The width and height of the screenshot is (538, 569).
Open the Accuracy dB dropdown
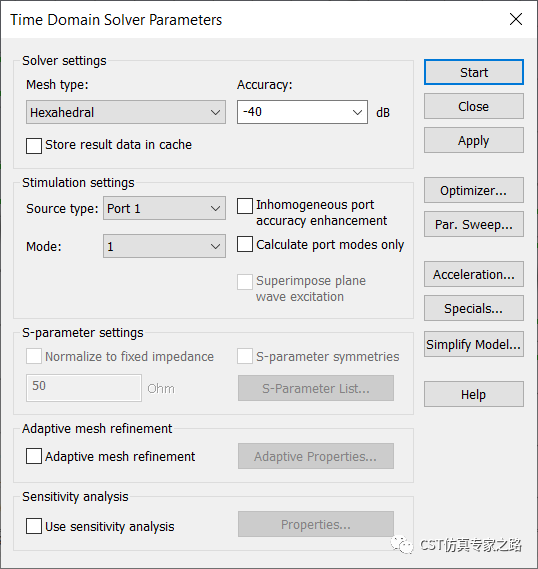coord(357,112)
